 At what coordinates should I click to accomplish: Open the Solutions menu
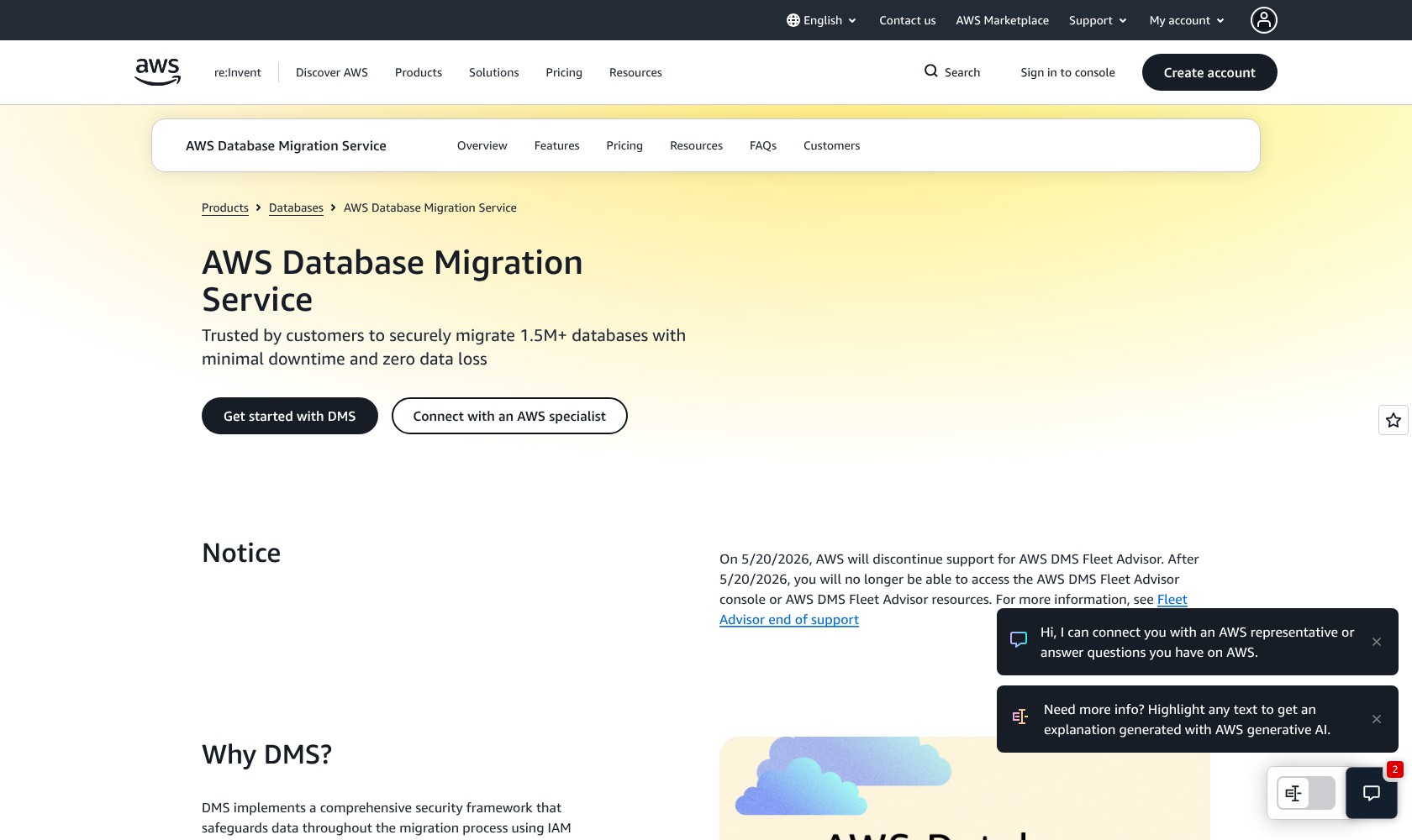pos(494,72)
